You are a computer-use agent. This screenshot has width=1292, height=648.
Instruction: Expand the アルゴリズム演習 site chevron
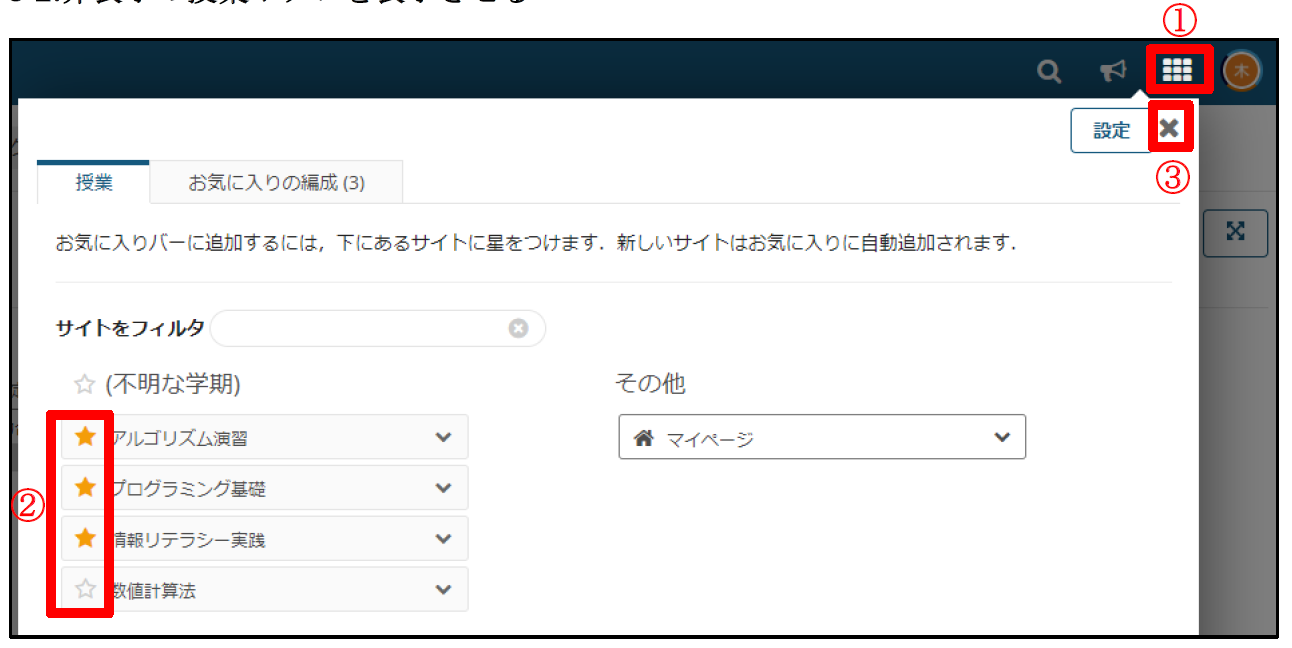tap(444, 437)
